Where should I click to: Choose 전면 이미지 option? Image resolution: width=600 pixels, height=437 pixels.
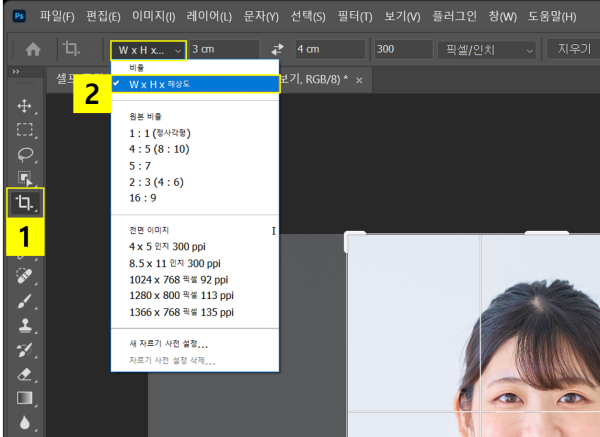coord(195,230)
